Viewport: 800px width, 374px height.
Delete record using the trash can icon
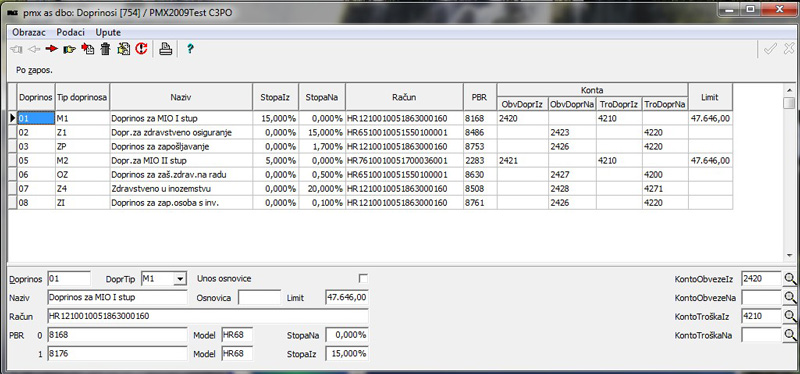(106, 49)
